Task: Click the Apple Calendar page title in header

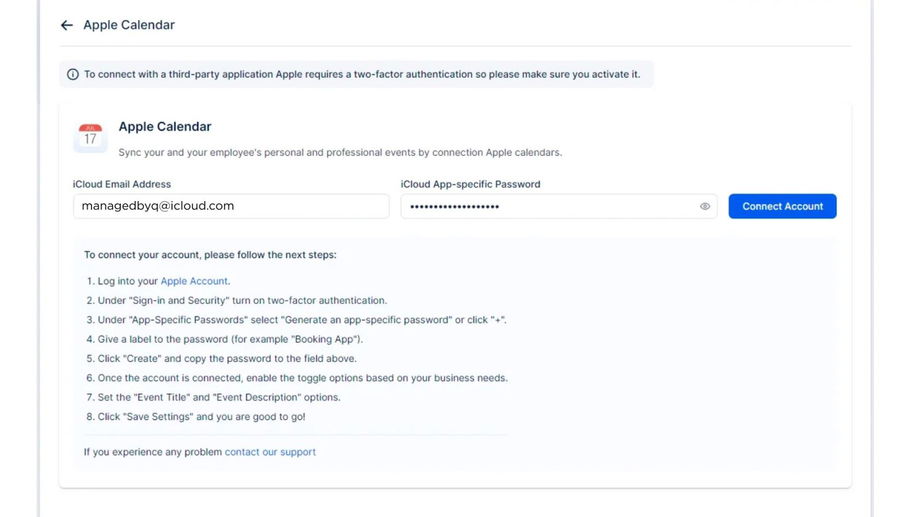Action: 129,25
